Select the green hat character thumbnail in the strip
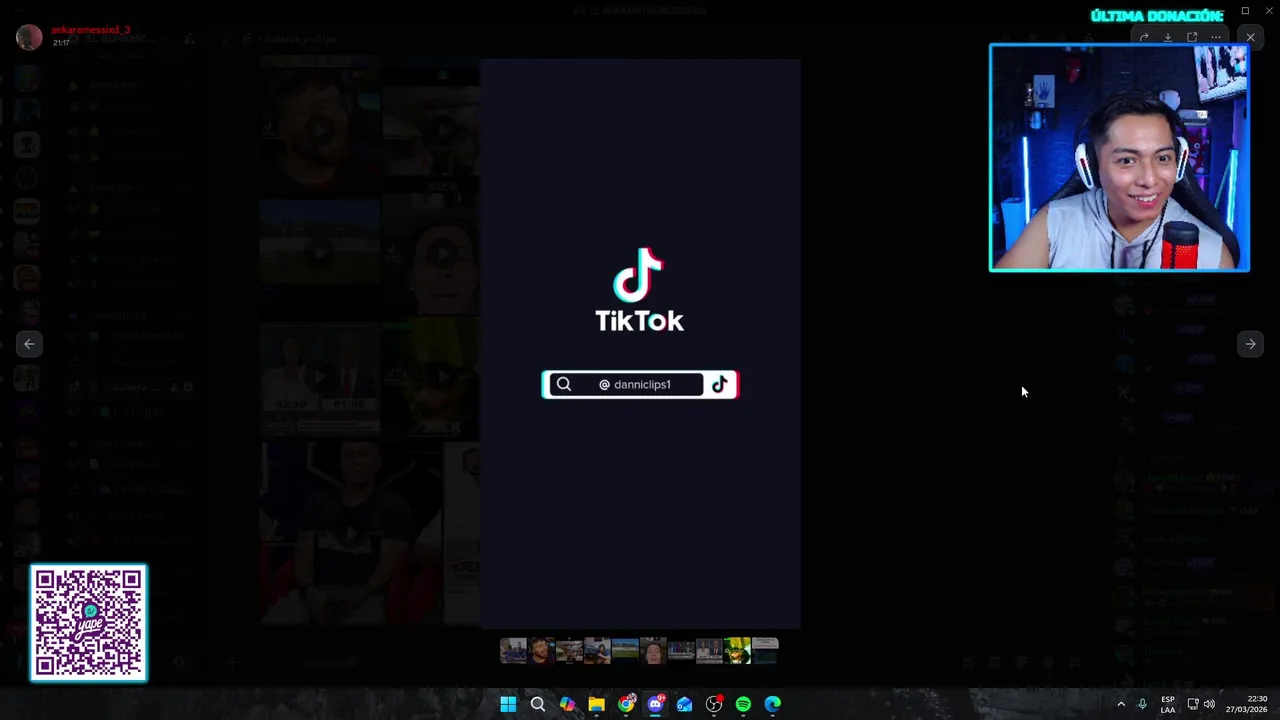 pos(737,651)
